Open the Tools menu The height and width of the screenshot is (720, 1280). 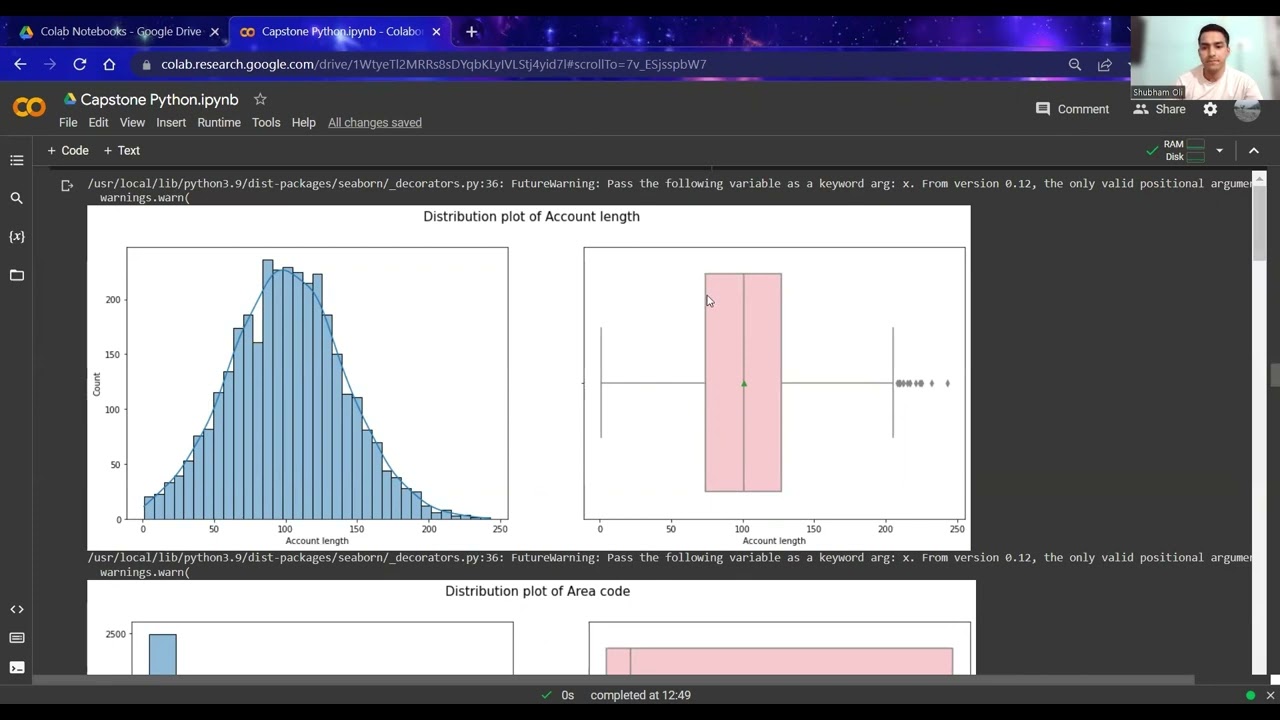(266, 122)
